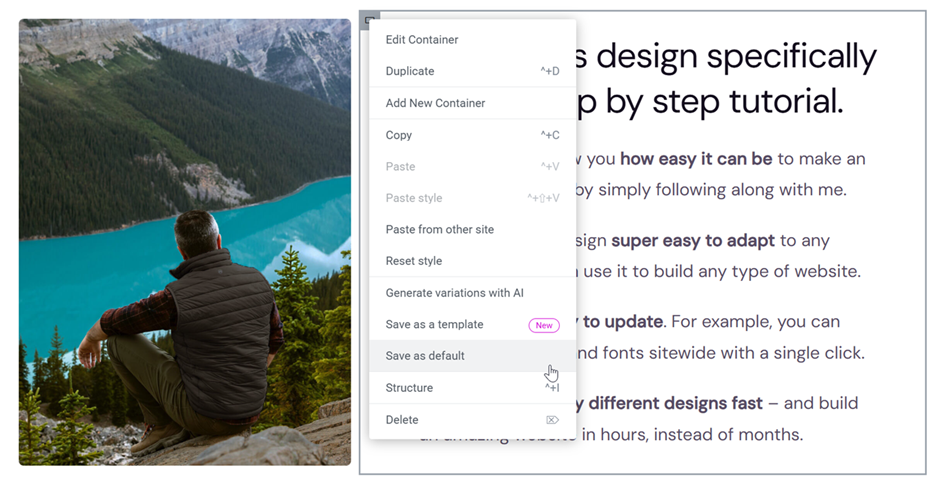Click the text 'in hours, instead of months.'

[692, 435]
